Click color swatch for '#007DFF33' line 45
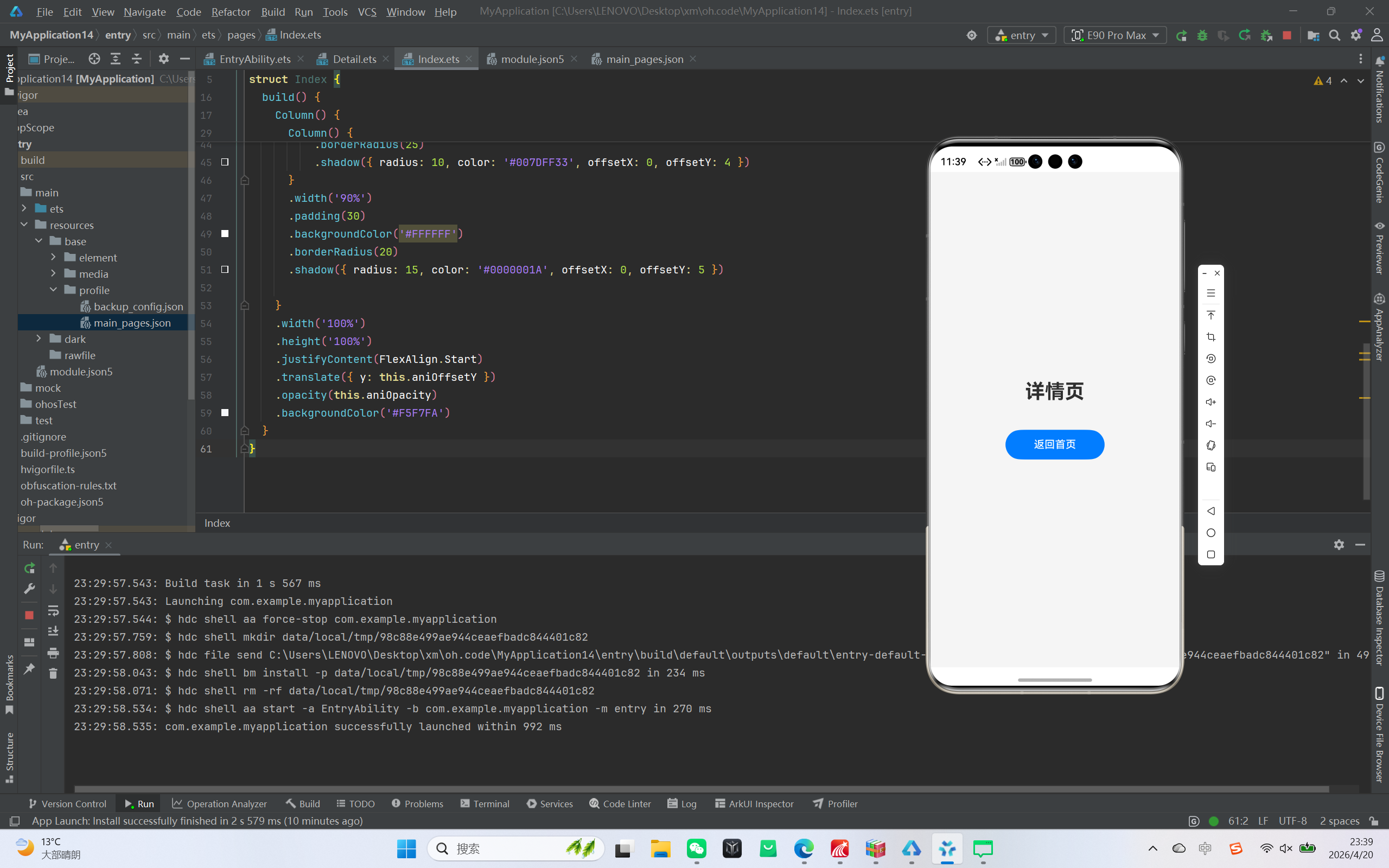This screenshot has height=868, width=1389. tap(225, 162)
